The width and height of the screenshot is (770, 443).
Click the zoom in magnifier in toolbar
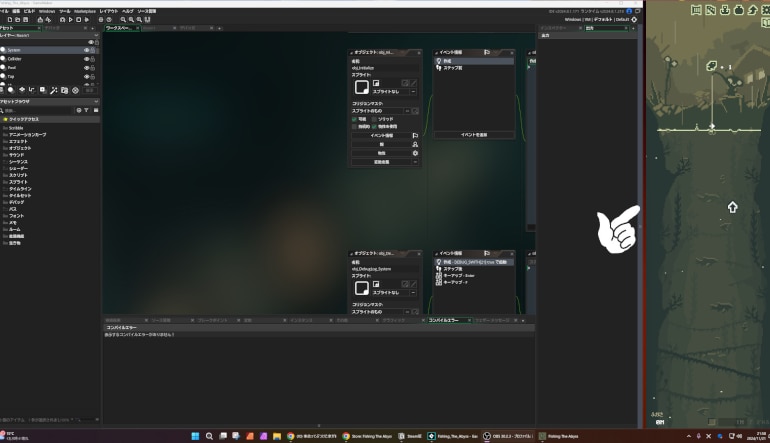pyautogui.click(x=123, y=19)
